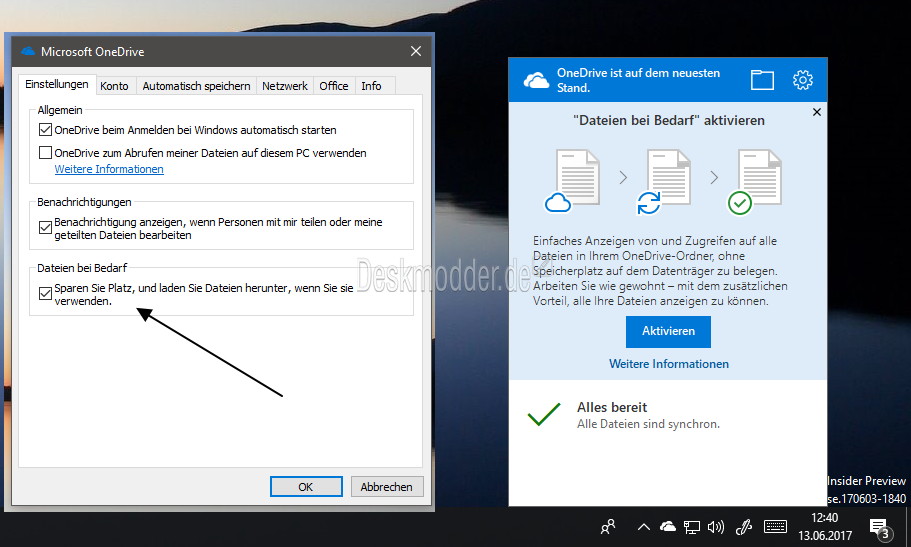Open the Office tab
911x547 pixels.
[334, 86]
